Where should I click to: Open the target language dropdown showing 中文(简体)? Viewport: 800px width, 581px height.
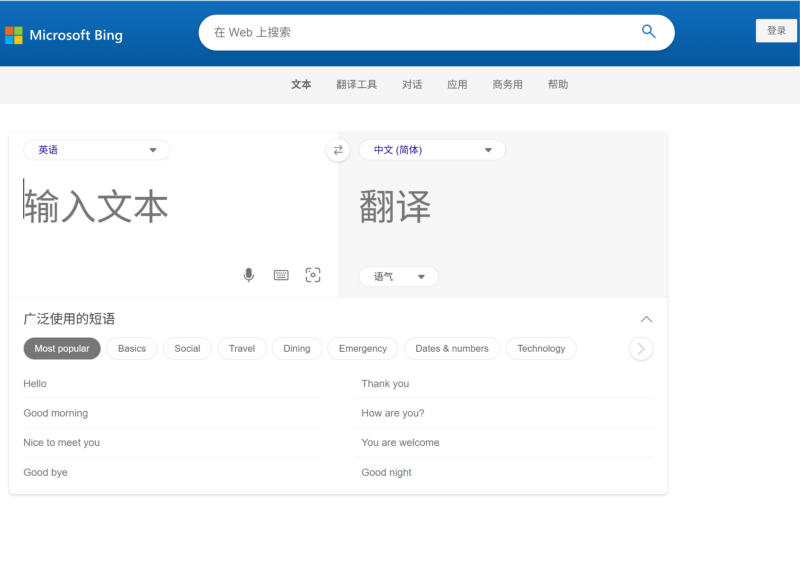coord(431,149)
